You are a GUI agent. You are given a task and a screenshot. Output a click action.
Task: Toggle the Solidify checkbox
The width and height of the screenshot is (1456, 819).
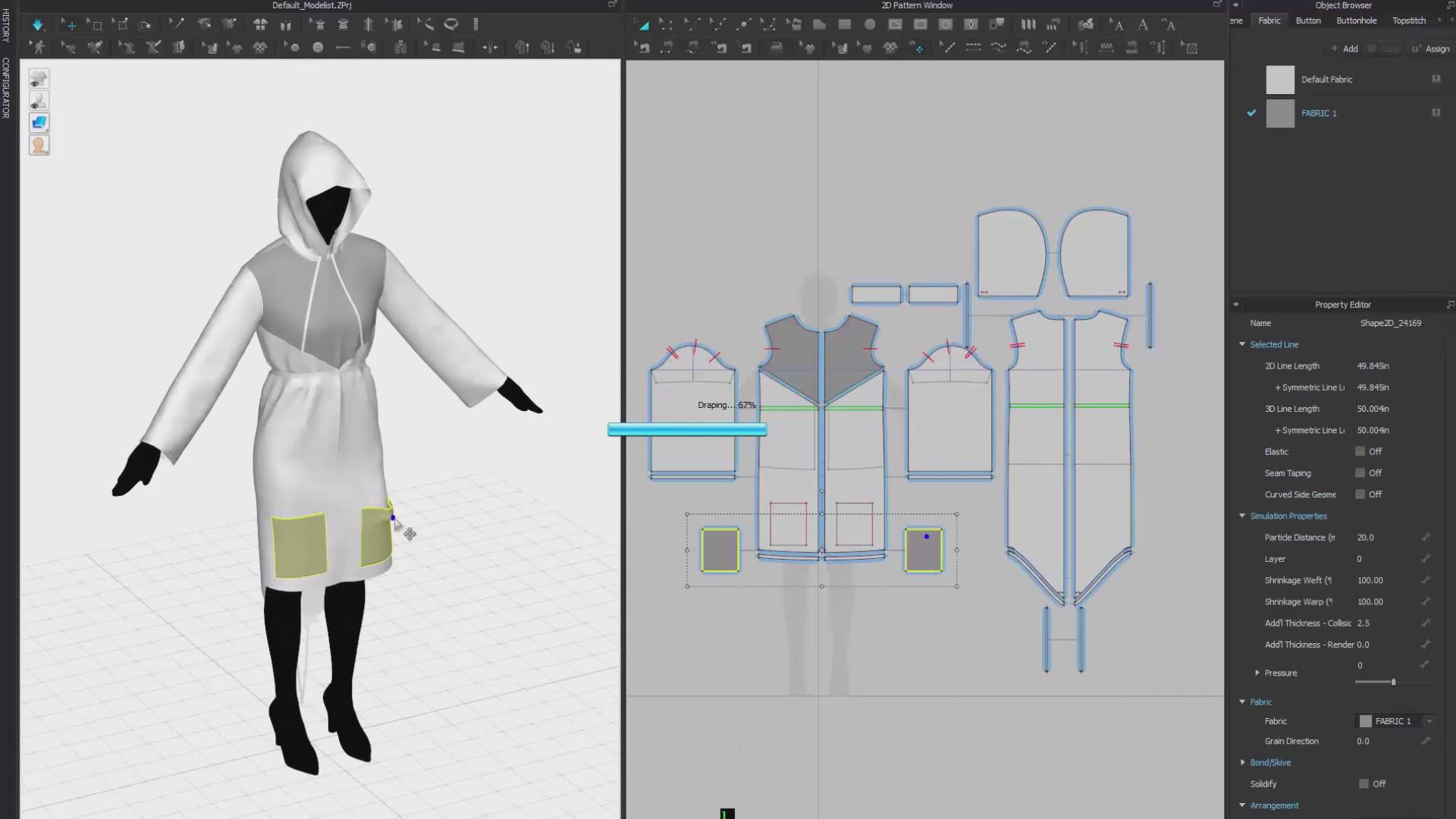1364,783
